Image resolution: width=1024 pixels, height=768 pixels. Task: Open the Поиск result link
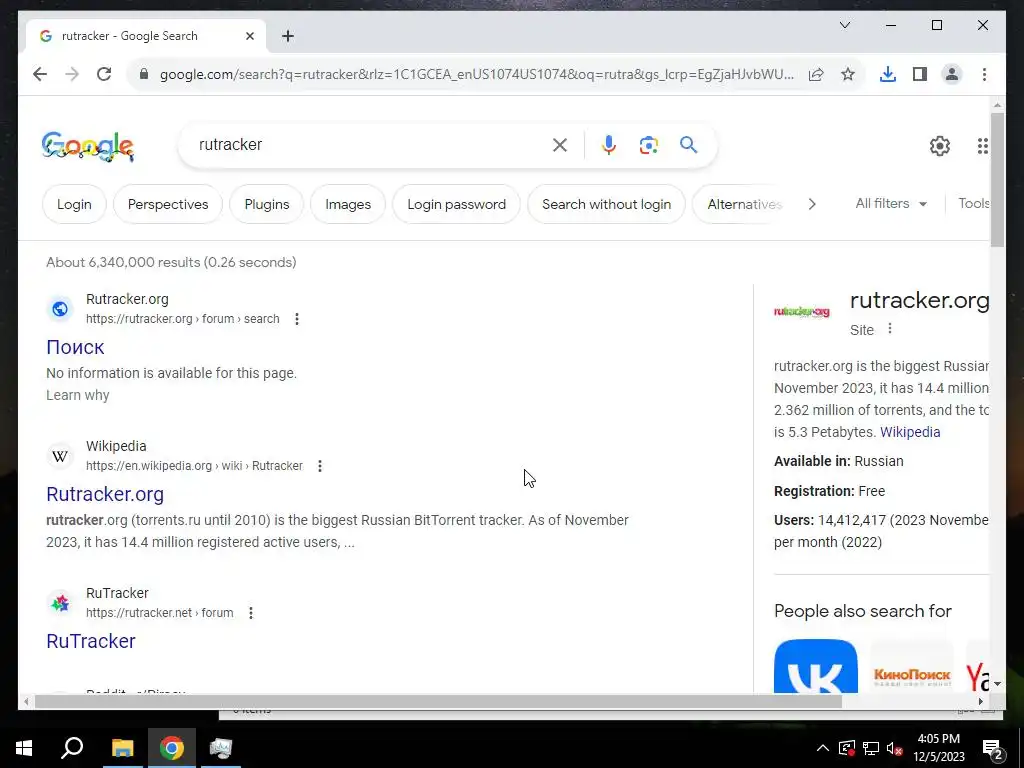point(75,347)
